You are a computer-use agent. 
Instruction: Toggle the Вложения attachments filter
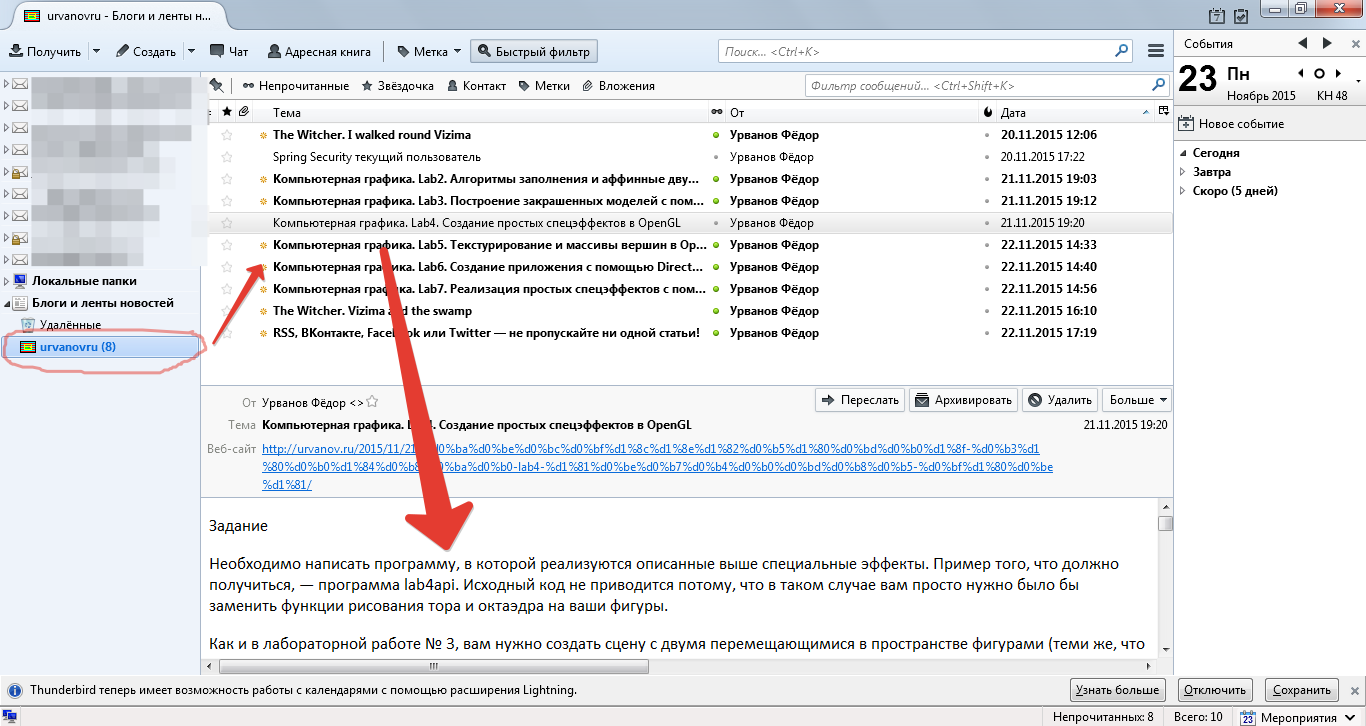pyautogui.click(x=618, y=86)
